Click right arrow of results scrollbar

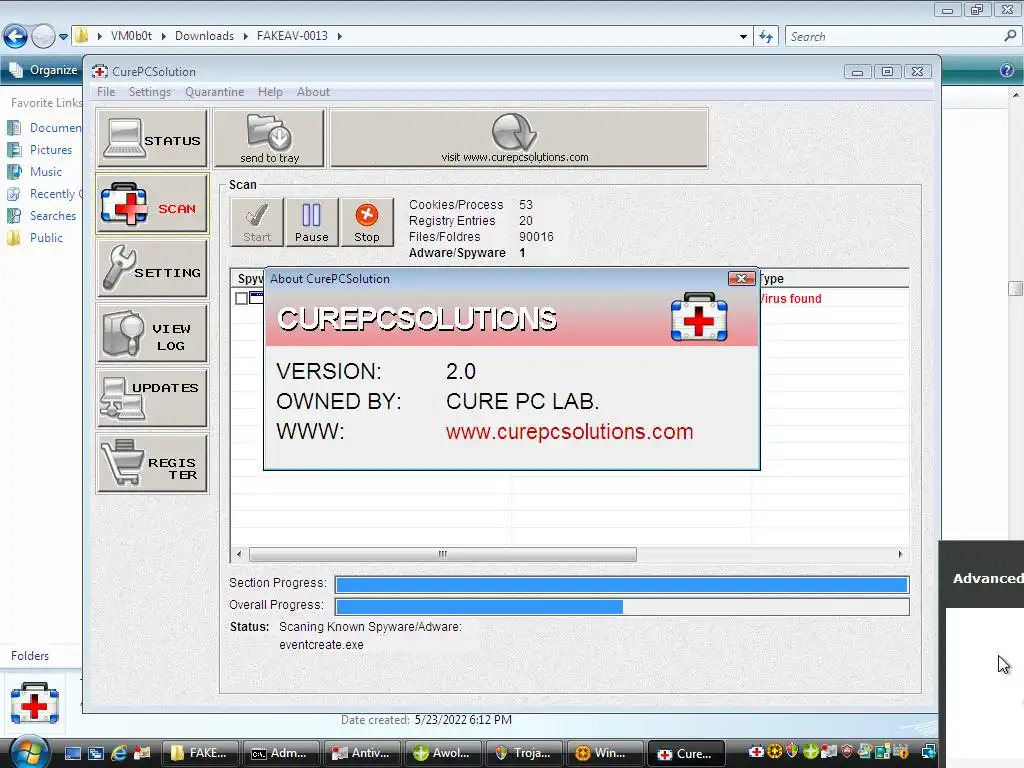(900, 554)
